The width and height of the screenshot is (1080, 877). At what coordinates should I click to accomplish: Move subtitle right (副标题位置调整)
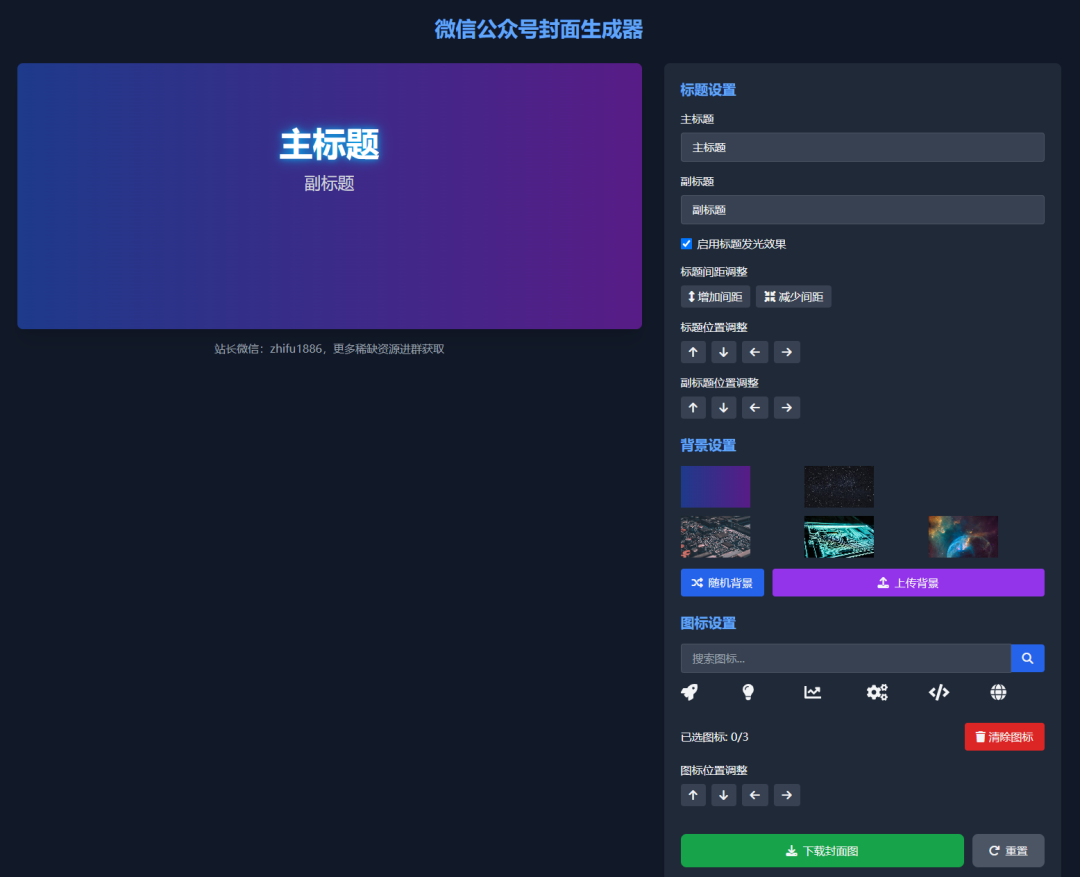tap(787, 408)
